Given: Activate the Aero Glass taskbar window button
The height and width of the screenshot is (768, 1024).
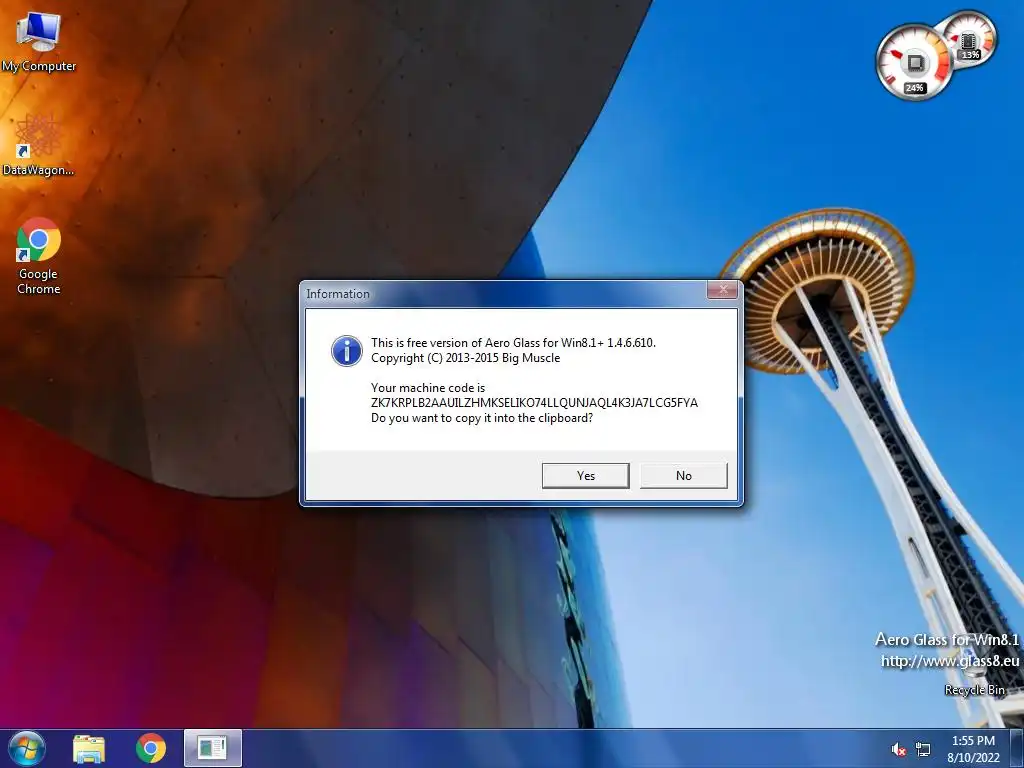Looking at the screenshot, I should point(213,748).
